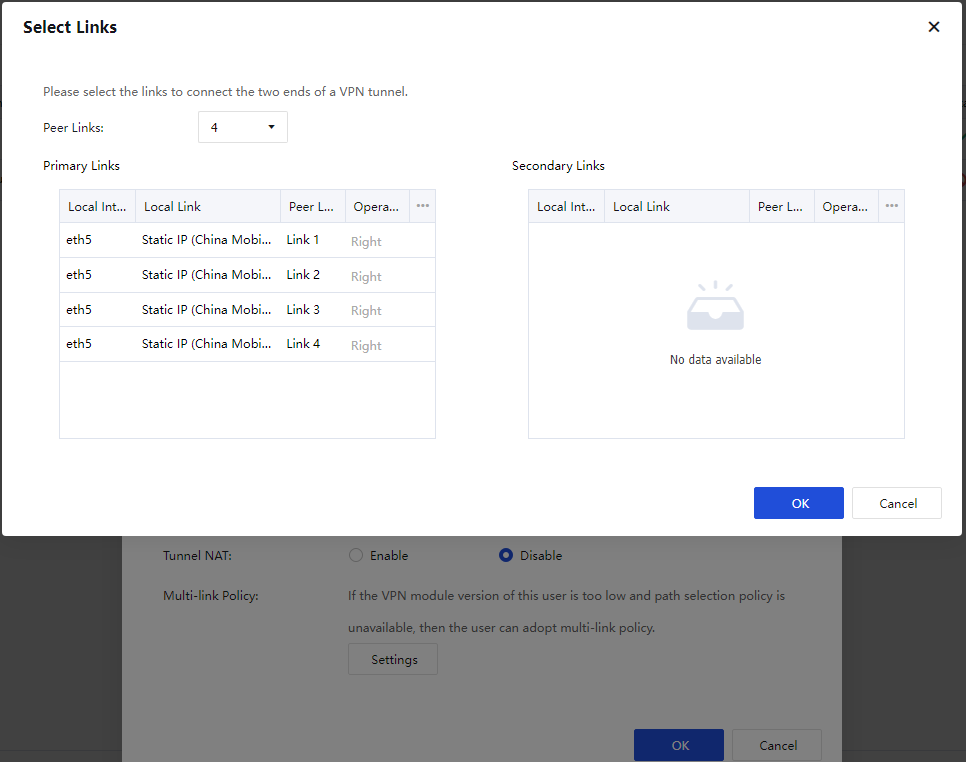Select Disable for Tunnel NAT
Screen dimensions: 966x762
point(506,555)
